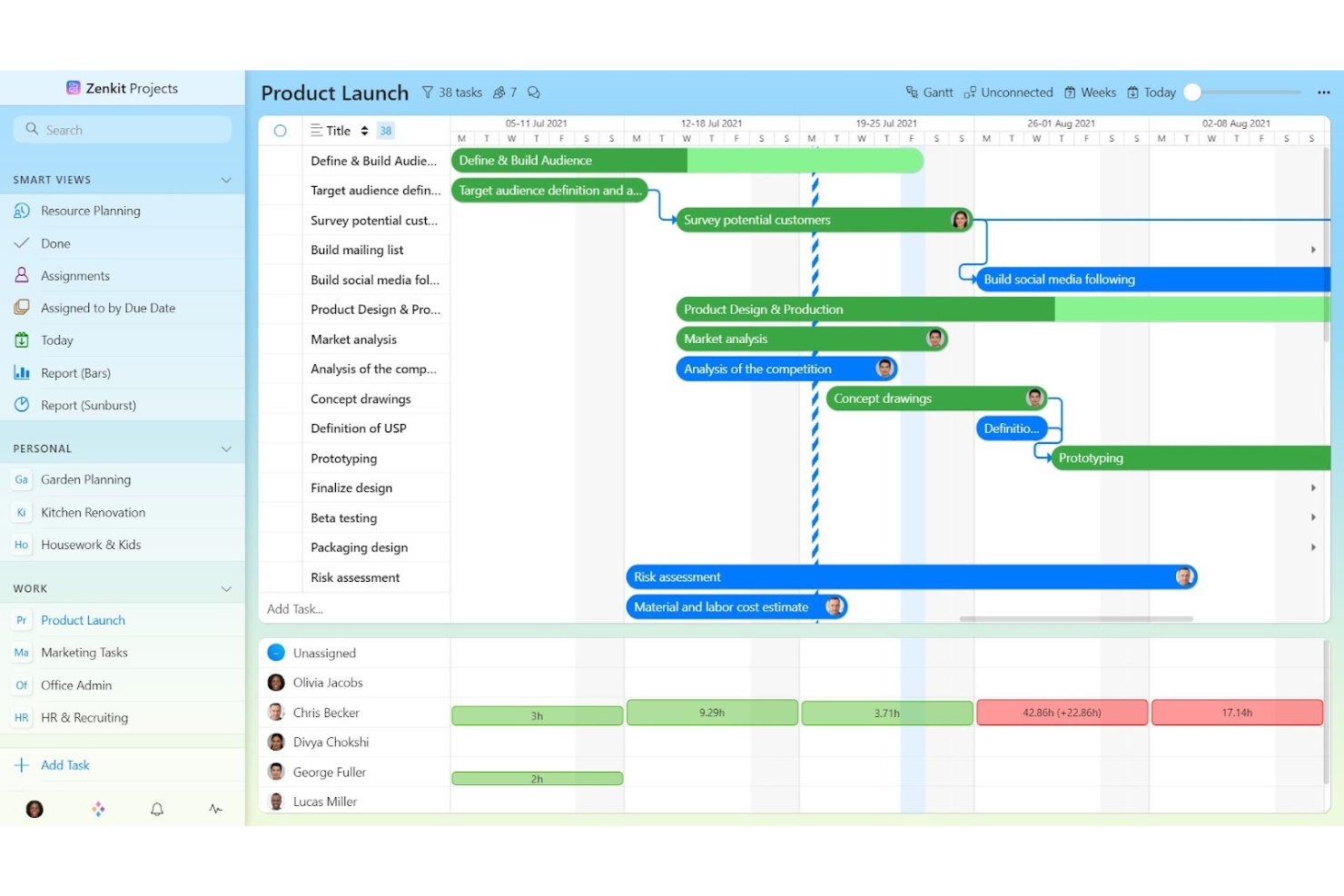This screenshot has width=1344, height=896.
Task: Open the Zenkit suite switcher icon
Action: coord(72,87)
